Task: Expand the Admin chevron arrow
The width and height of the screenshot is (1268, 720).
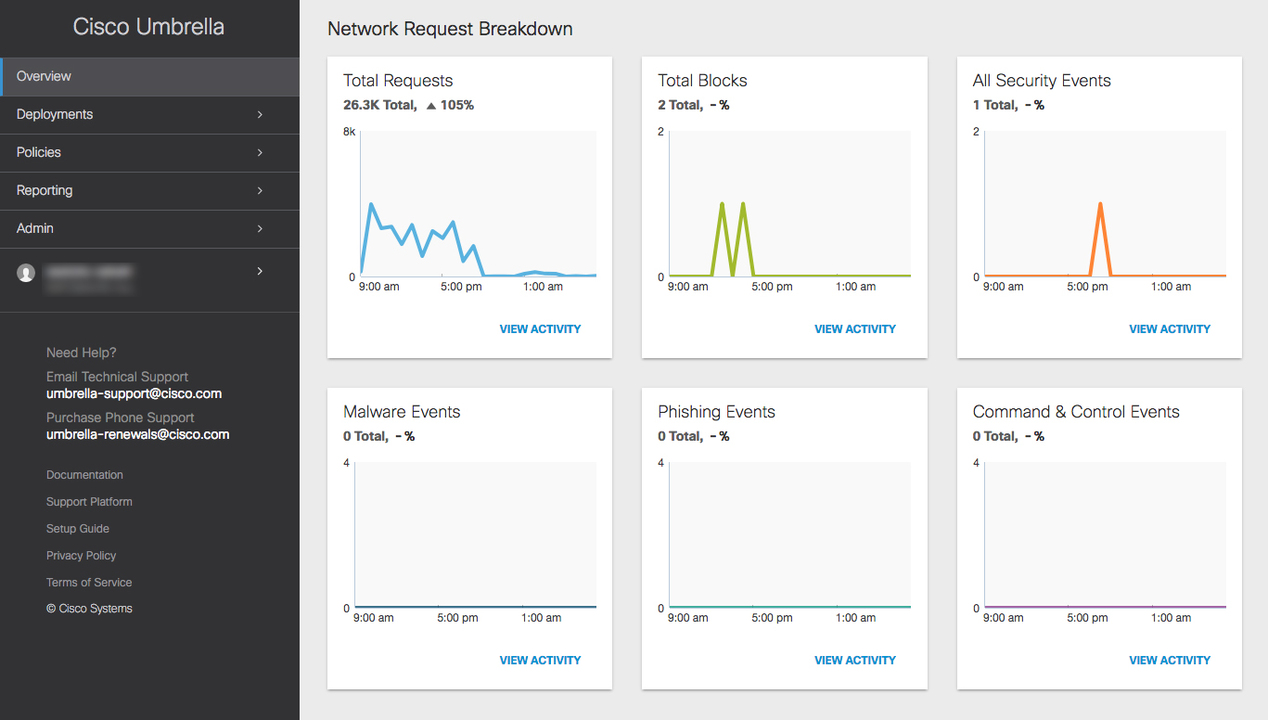Action: (260, 229)
